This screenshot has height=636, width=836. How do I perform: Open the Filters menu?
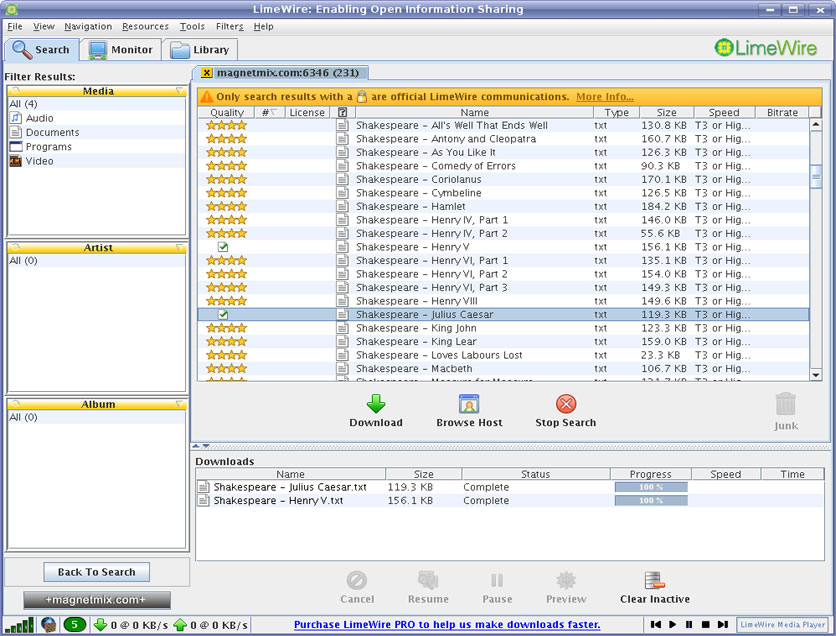(x=229, y=27)
